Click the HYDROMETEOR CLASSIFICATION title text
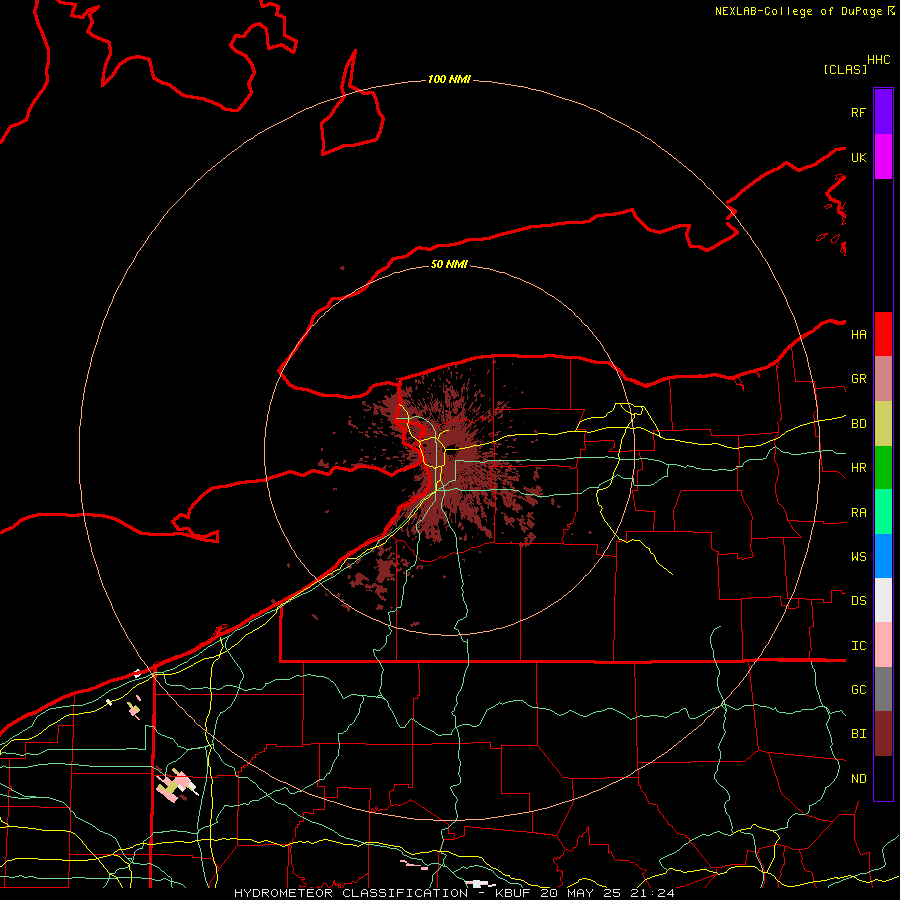900x900 pixels. click(x=351, y=893)
